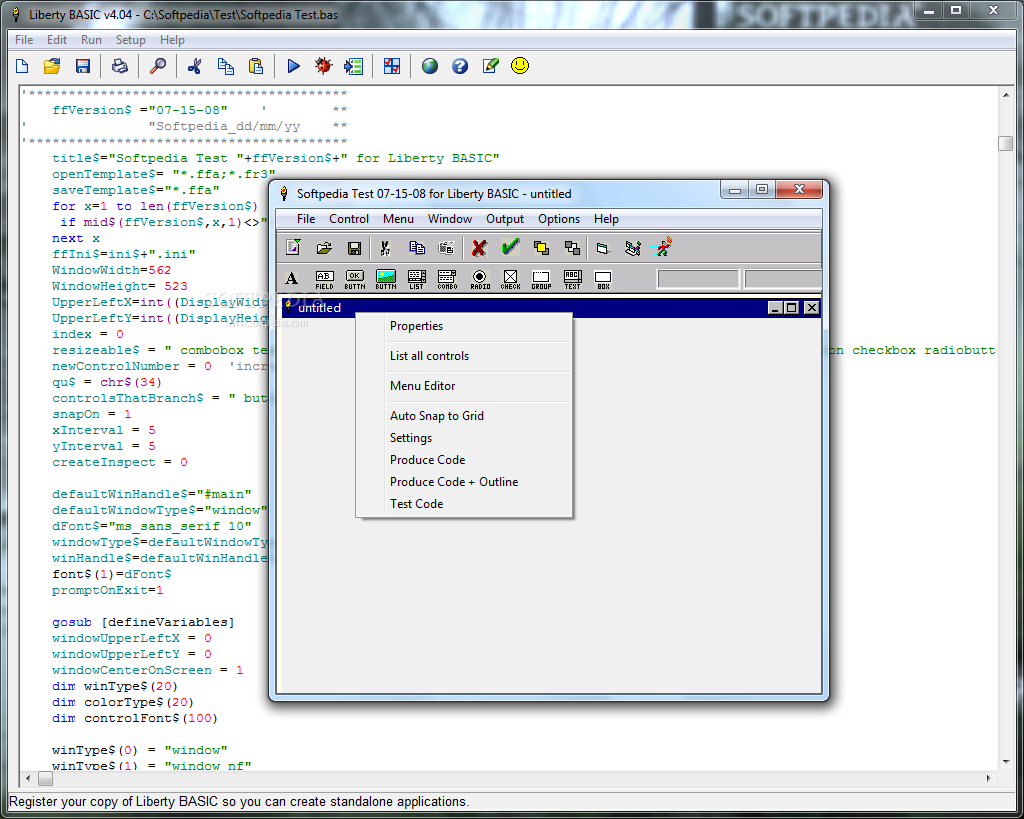Select Produce Code + Outline menu entry
Viewport: 1024px width, 819px height.
point(453,482)
